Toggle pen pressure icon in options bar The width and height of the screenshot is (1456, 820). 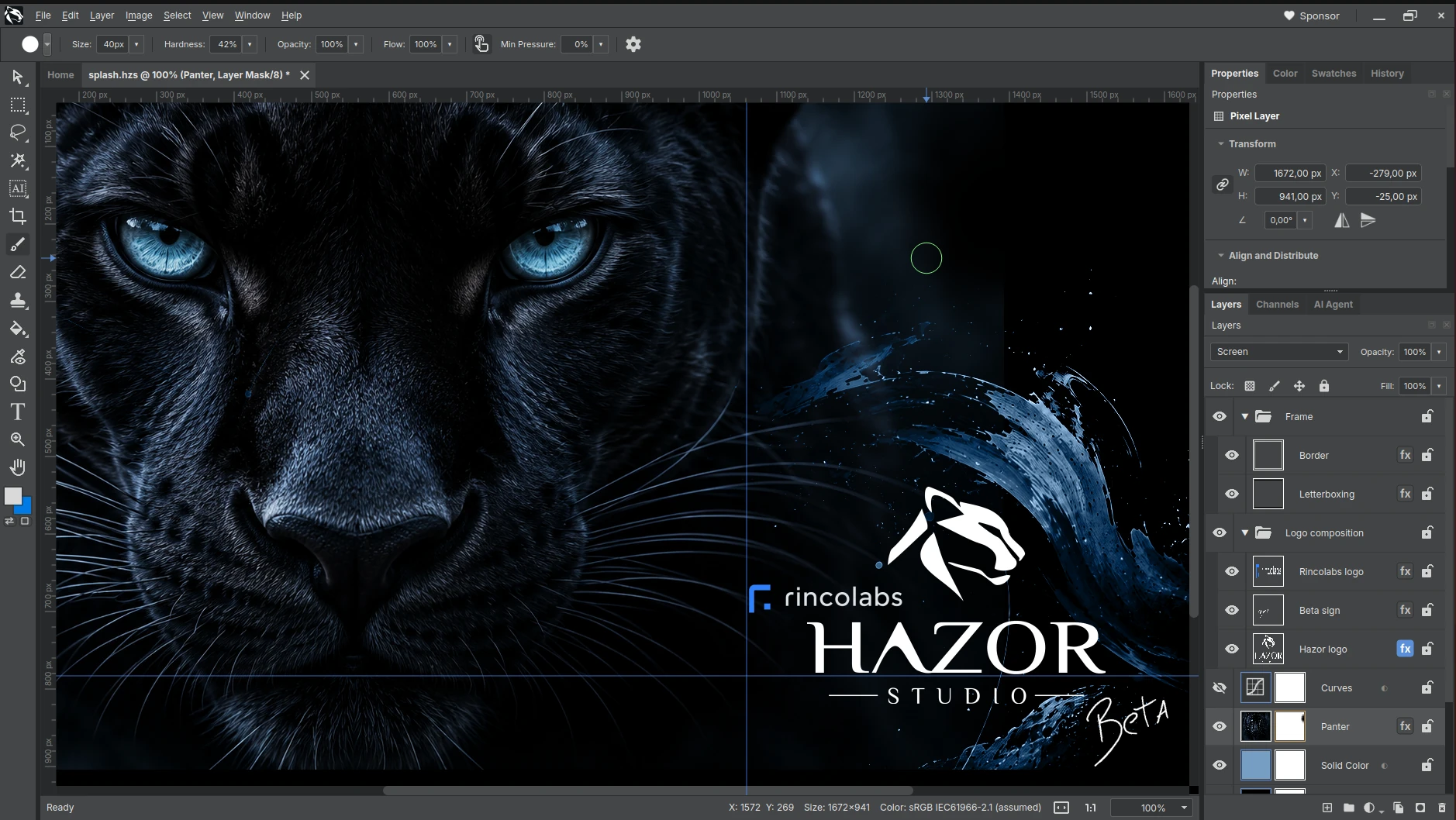481,44
